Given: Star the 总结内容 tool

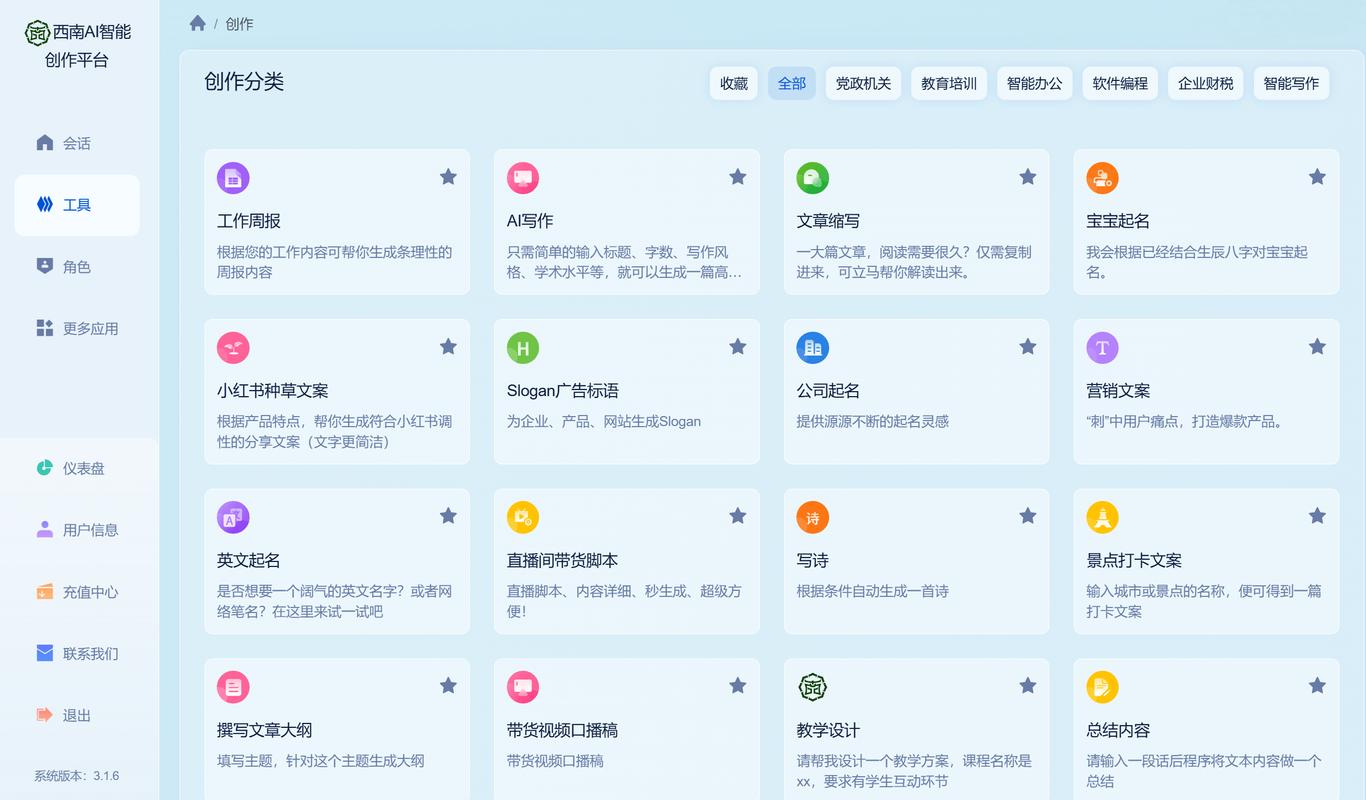Looking at the screenshot, I should (1317, 686).
